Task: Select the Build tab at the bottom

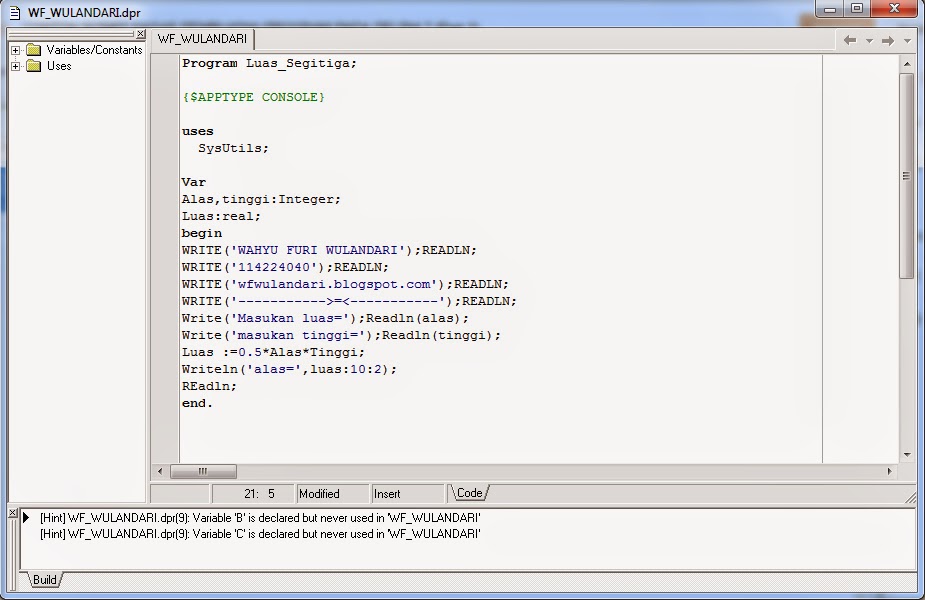Action: (42, 579)
